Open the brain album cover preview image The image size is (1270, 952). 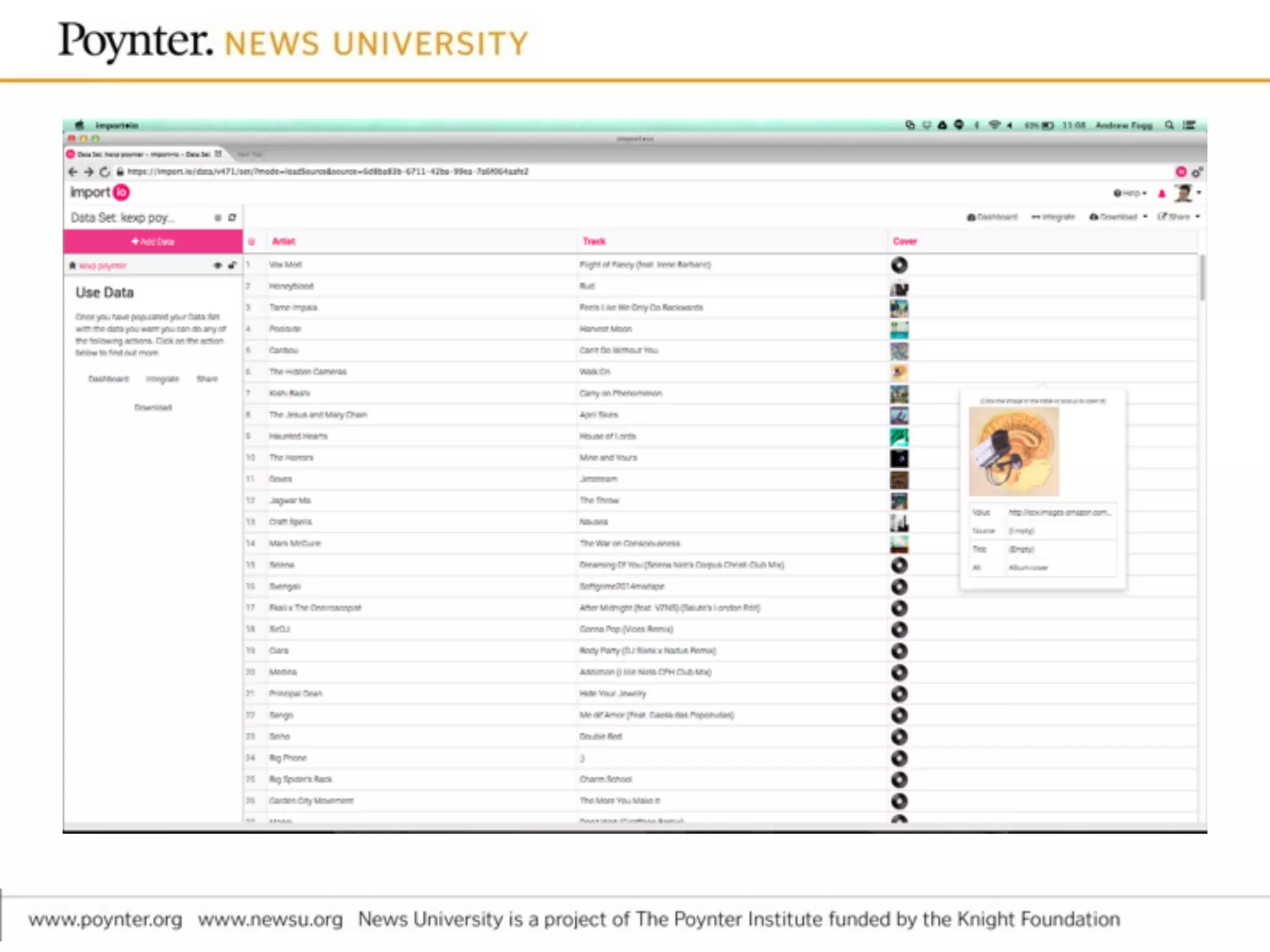pos(1014,452)
